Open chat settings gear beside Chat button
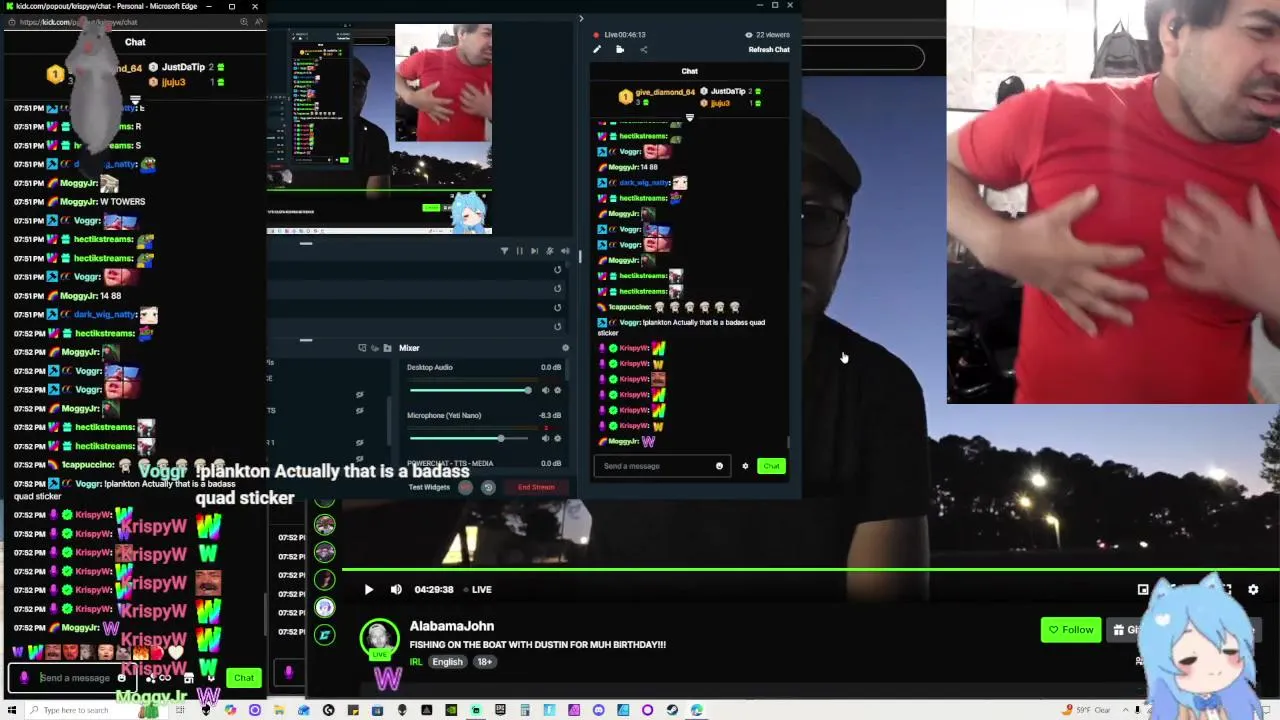This screenshot has height=720, width=1280. click(x=745, y=466)
